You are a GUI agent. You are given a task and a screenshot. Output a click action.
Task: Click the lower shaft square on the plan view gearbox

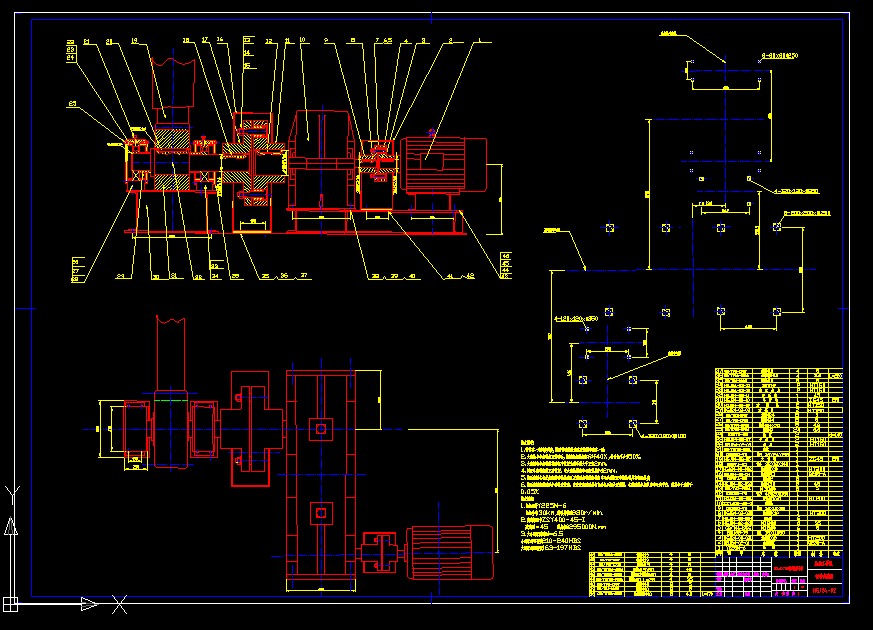click(x=320, y=513)
